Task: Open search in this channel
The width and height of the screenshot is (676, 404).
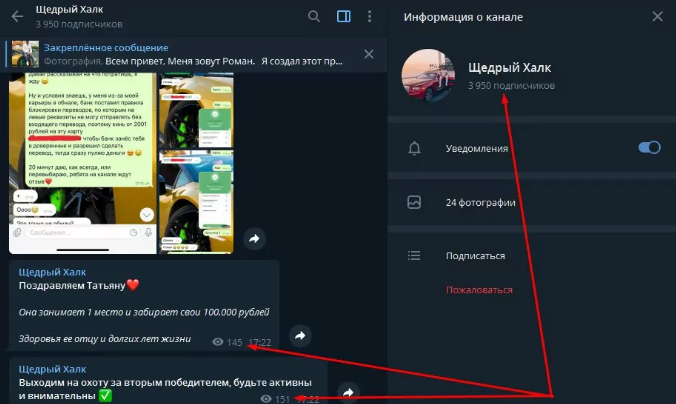Action: click(314, 16)
